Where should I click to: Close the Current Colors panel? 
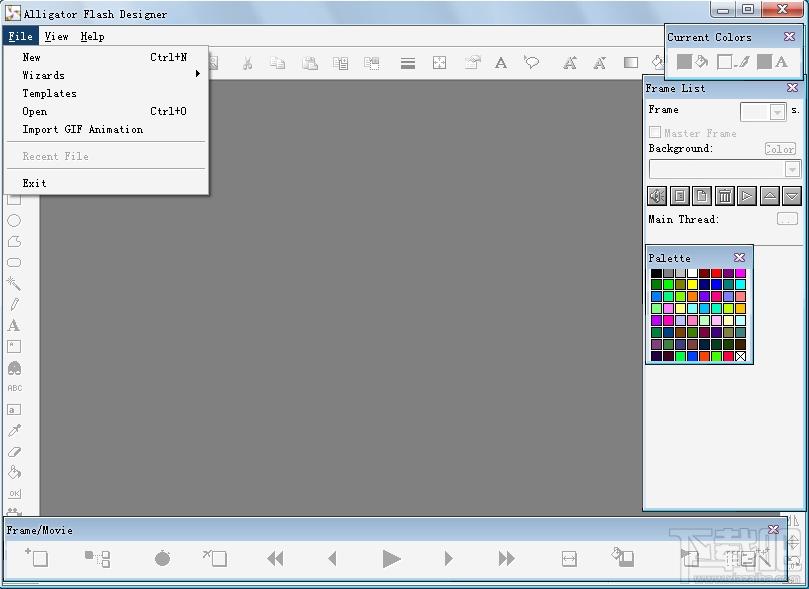pos(789,37)
